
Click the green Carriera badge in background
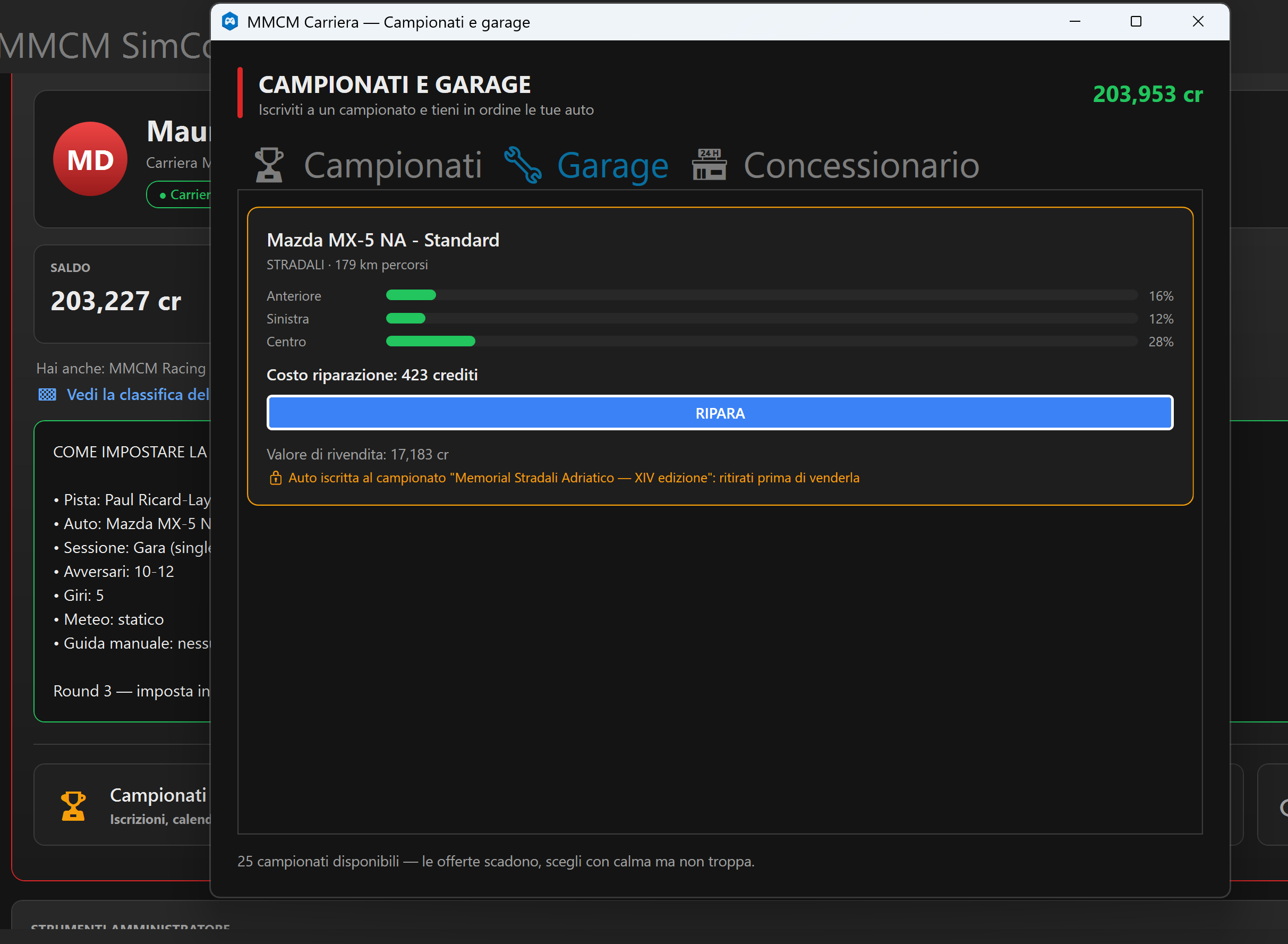[x=179, y=194]
